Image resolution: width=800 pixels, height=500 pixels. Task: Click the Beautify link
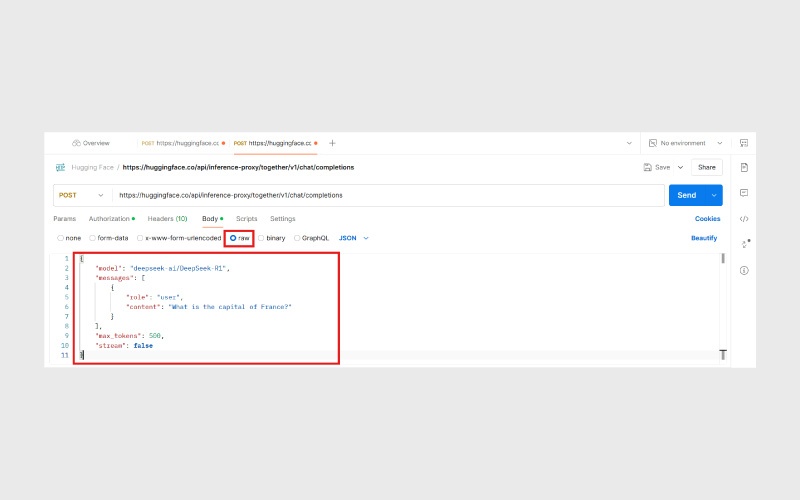tap(704, 238)
